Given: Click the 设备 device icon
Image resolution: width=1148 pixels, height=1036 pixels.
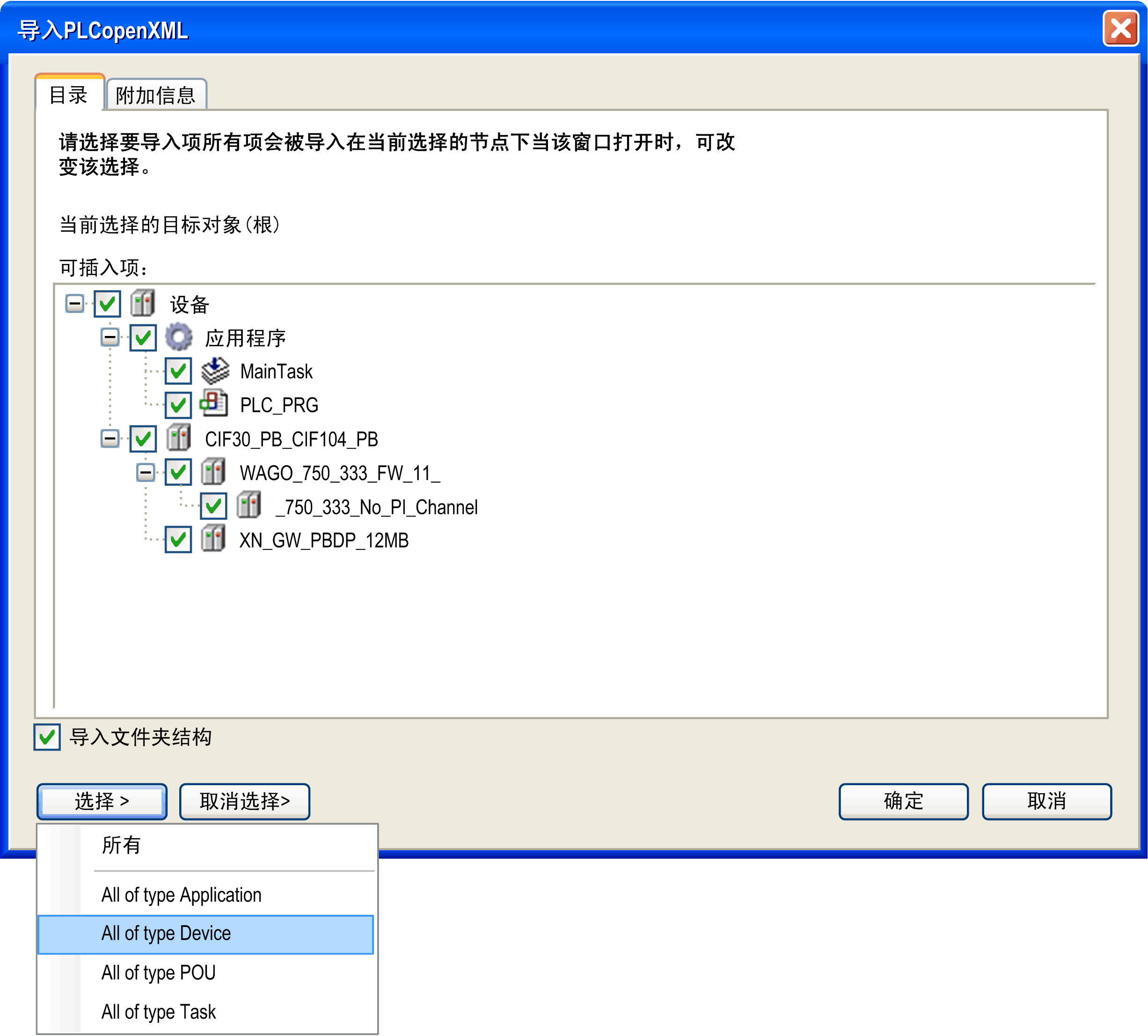Looking at the screenshot, I should coord(143,303).
